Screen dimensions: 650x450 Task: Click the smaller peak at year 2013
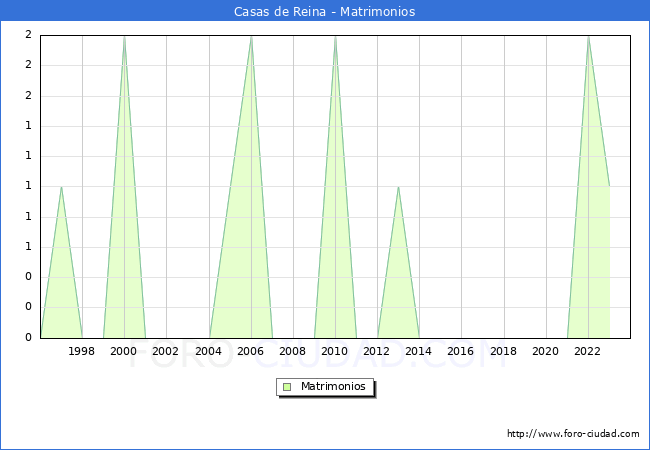point(398,187)
